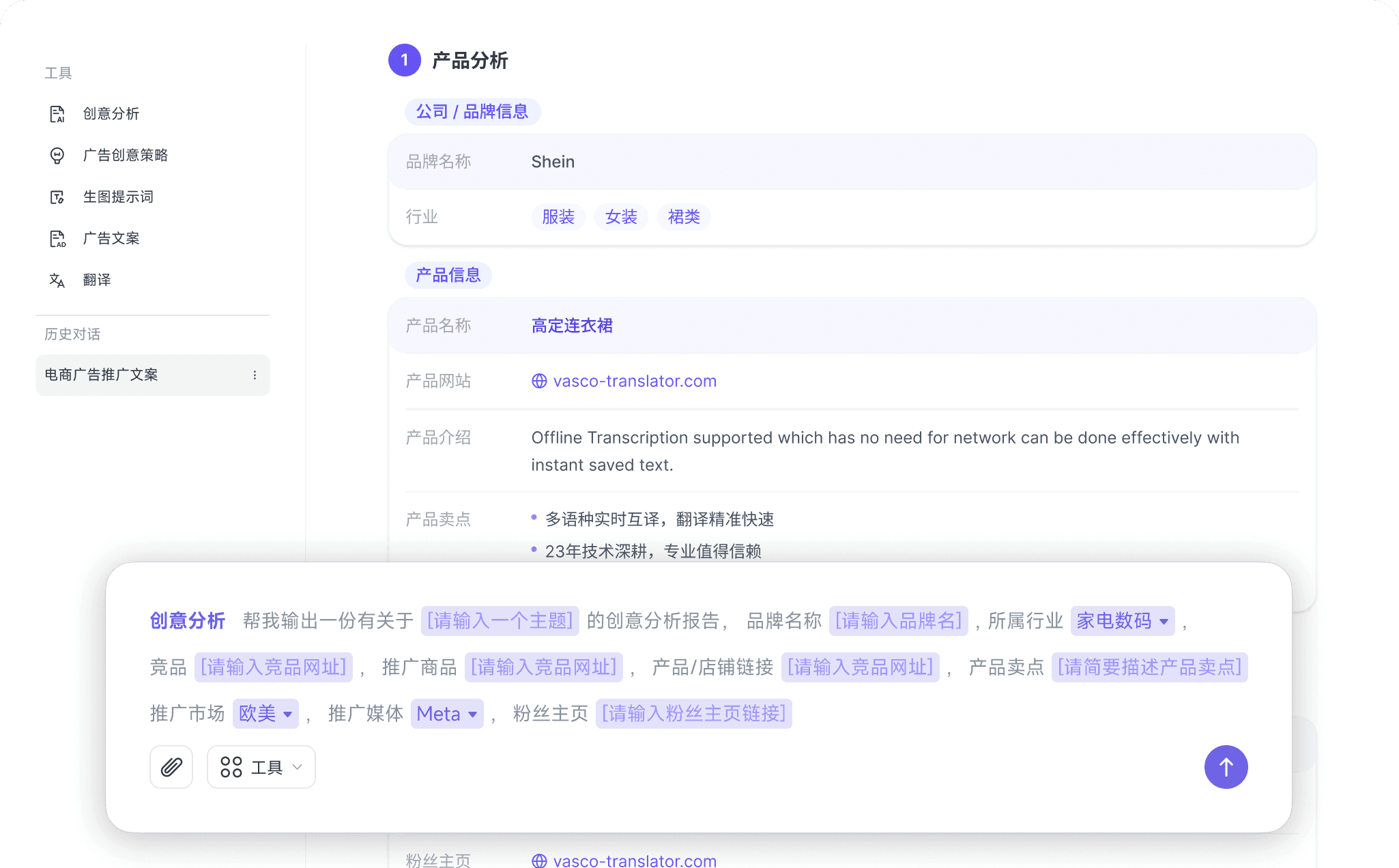
Task: Click the paperclip attachment icon
Action: pos(171,767)
